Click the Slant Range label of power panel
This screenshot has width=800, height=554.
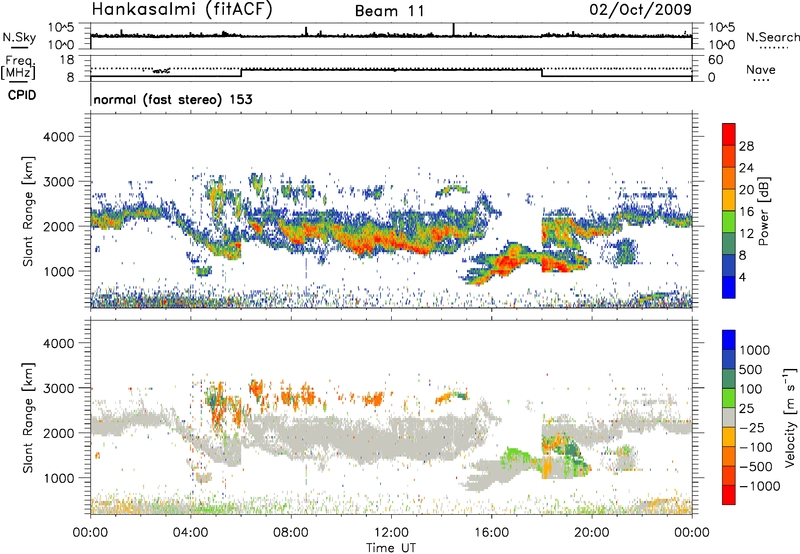tap(28, 211)
